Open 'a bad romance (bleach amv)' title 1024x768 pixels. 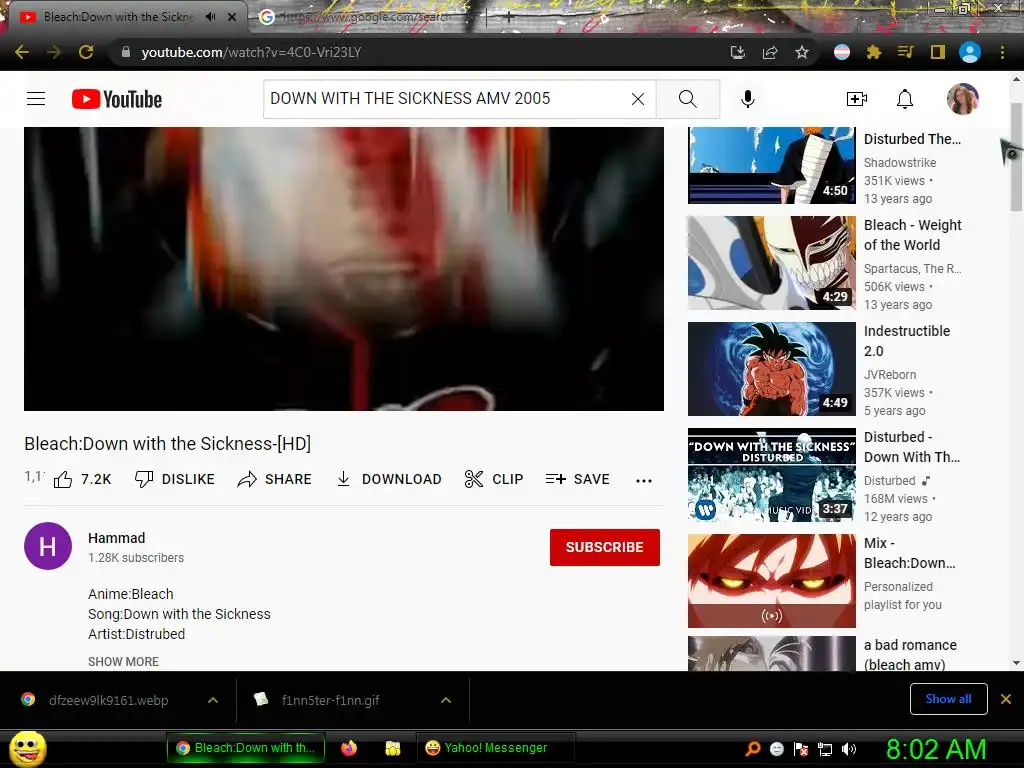[x=910, y=654]
